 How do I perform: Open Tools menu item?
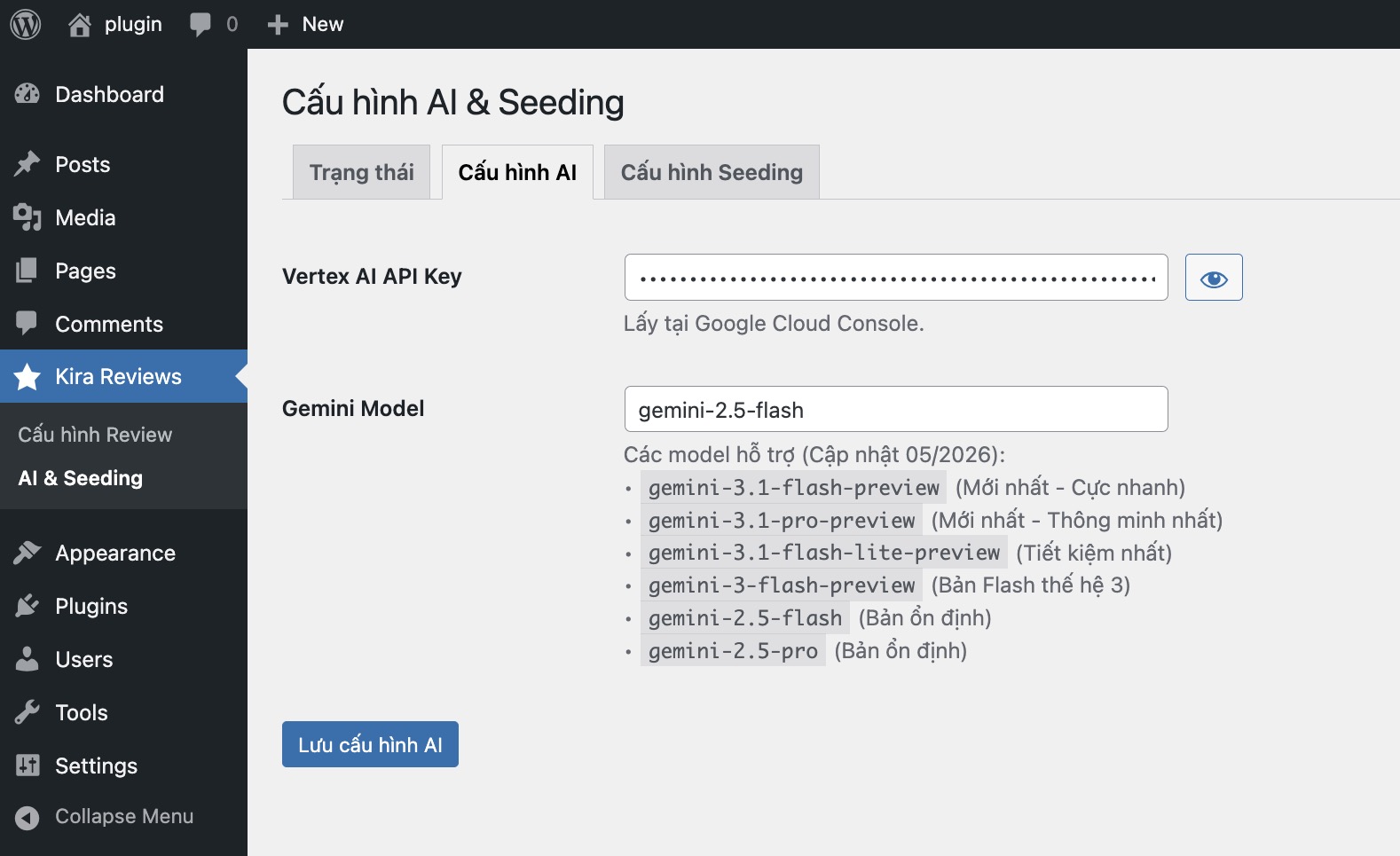coord(123,712)
